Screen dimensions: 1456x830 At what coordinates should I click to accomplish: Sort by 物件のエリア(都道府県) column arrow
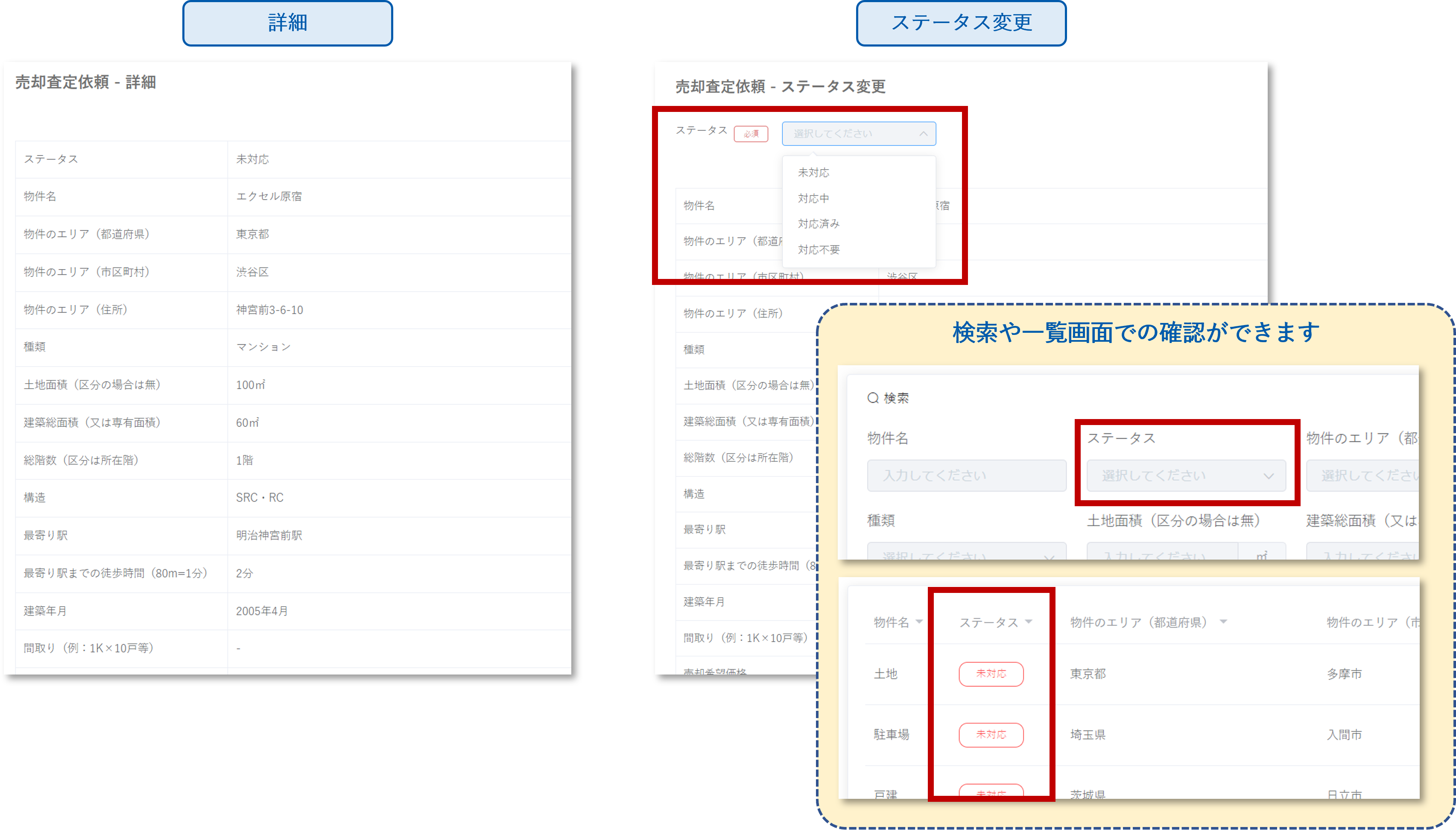pos(1223,622)
